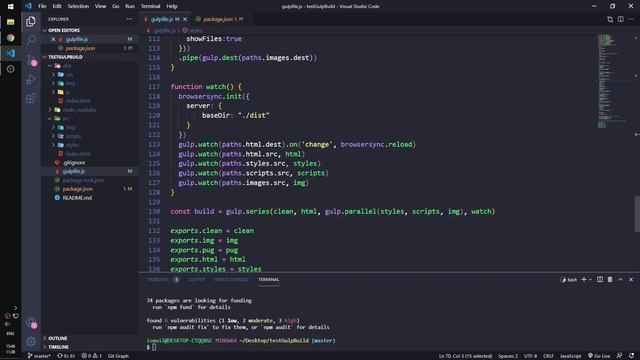The height and width of the screenshot is (360, 640).
Task: Close the terminal panel
Action: [631, 280]
